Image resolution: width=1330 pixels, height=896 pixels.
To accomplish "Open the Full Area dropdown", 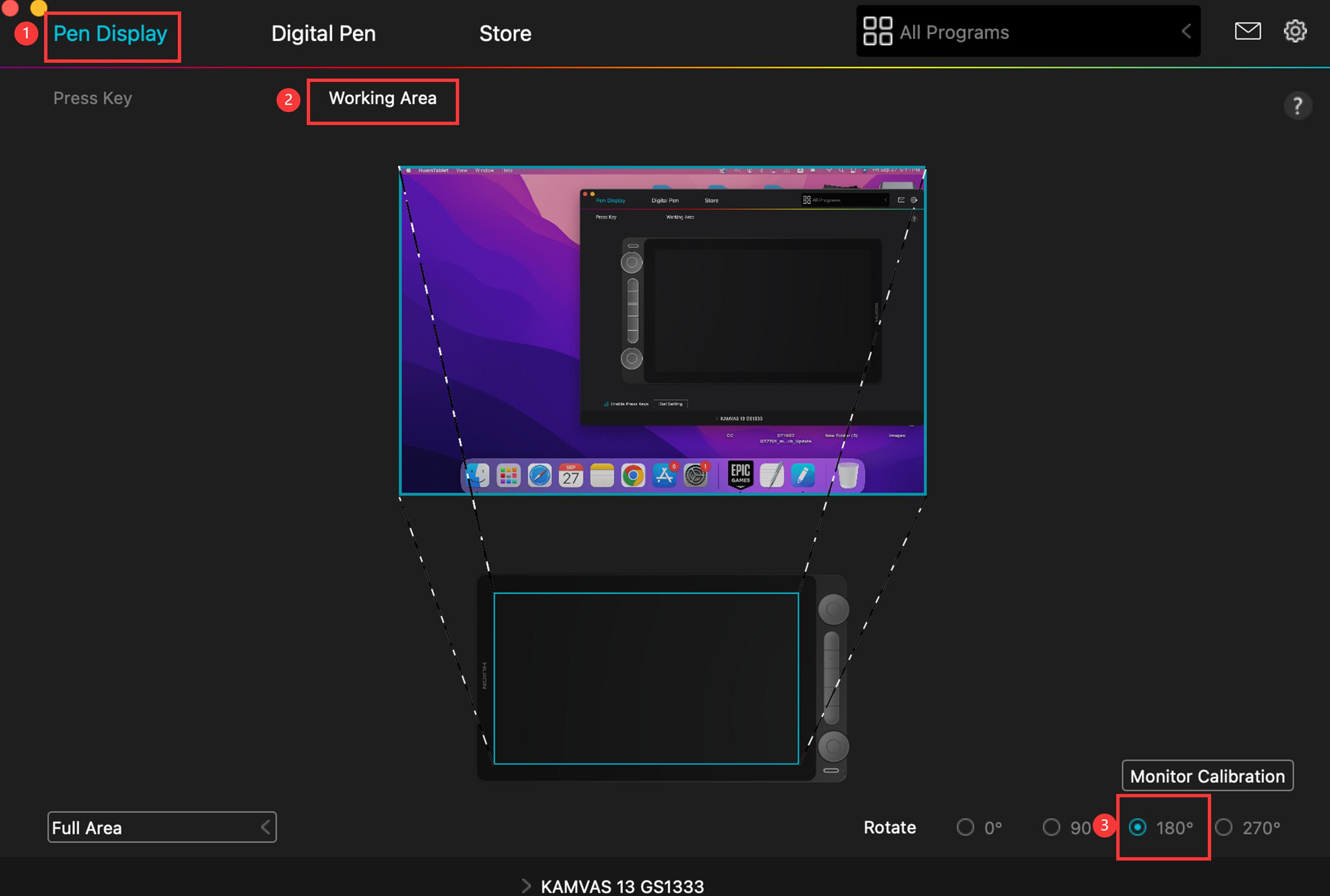I will coord(162,827).
